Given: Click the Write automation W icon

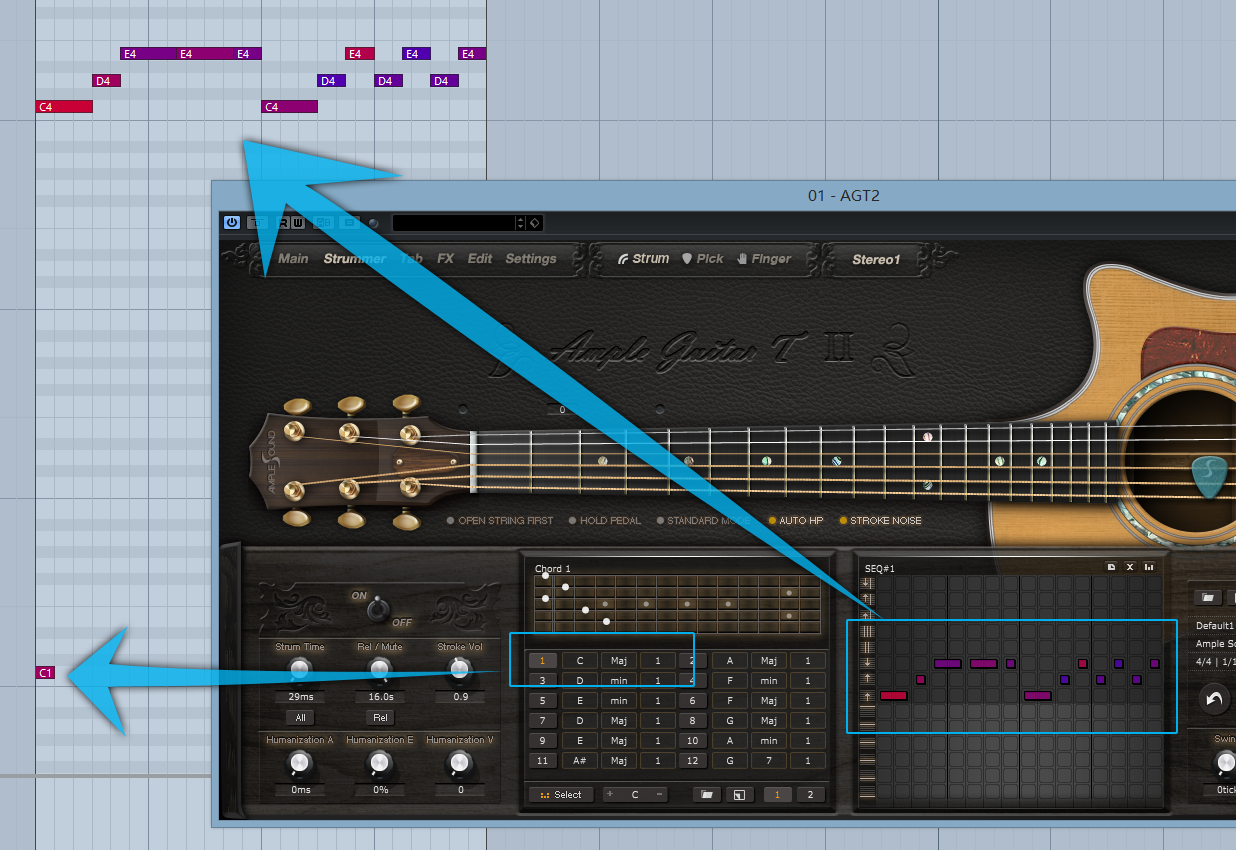Looking at the screenshot, I should click(298, 223).
